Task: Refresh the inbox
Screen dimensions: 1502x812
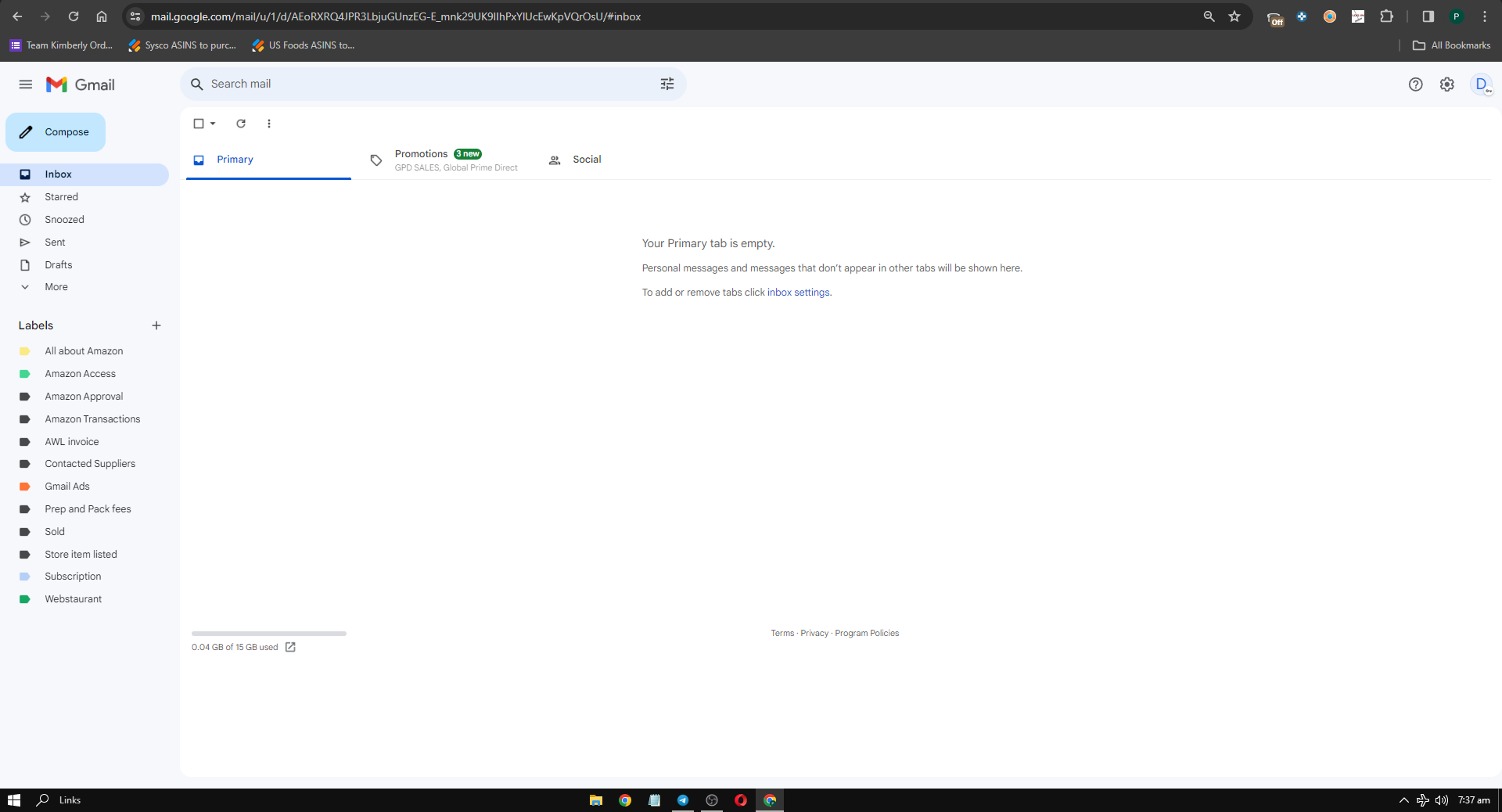Action: pos(241,124)
